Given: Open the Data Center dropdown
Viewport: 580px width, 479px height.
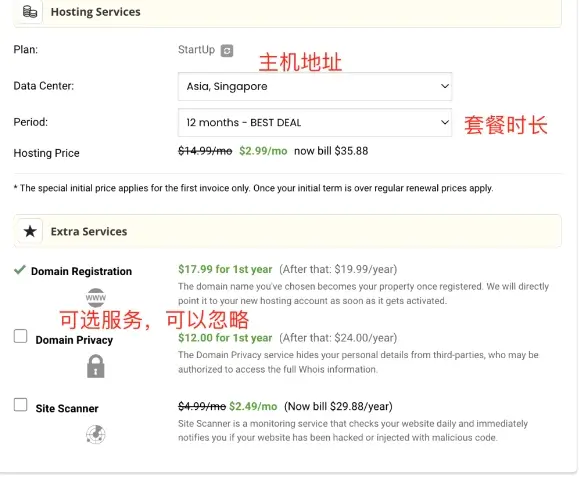Looking at the screenshot, I should coord(315,87).
